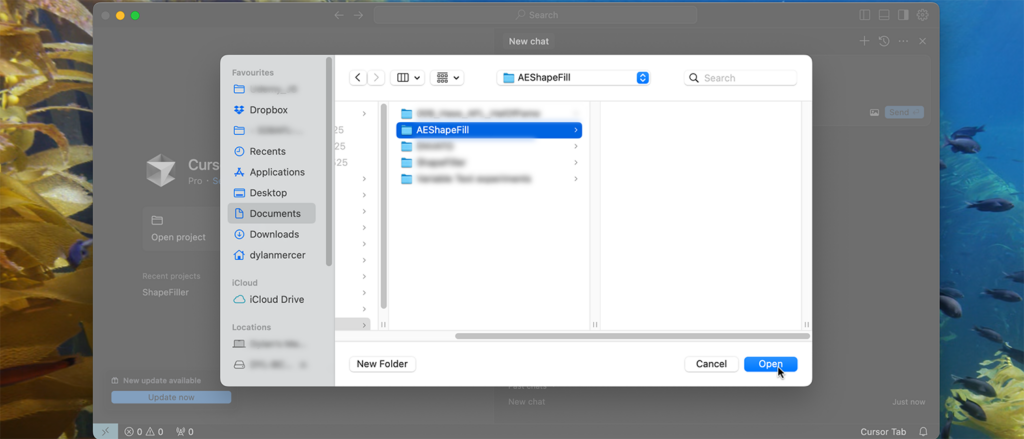Click the Open project card in Cursor
This screenshot has height=439, width=1024.
tap(182, 229)
